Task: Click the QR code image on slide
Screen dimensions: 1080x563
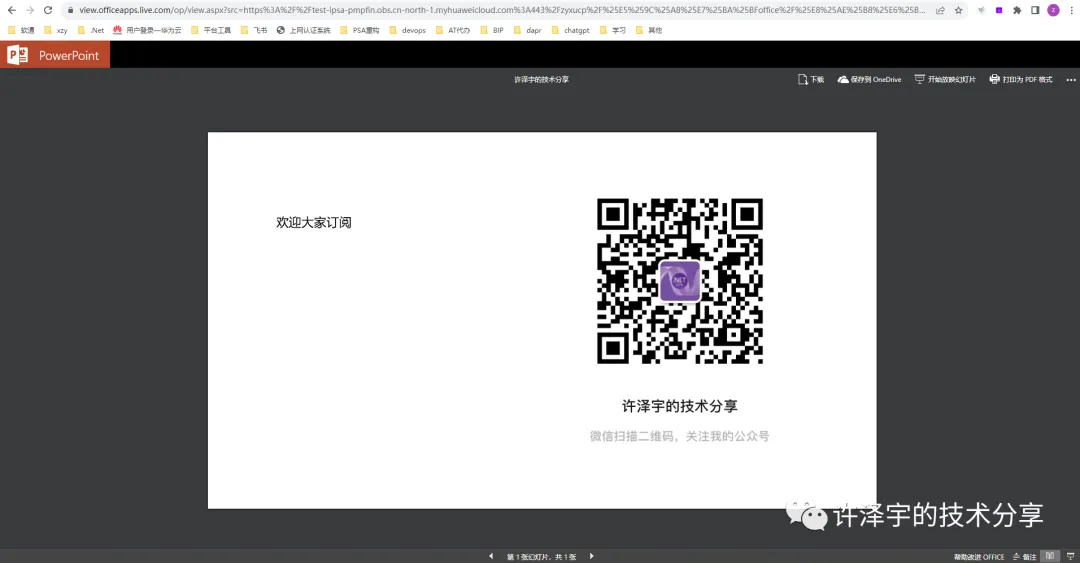Action: [680, 281]
